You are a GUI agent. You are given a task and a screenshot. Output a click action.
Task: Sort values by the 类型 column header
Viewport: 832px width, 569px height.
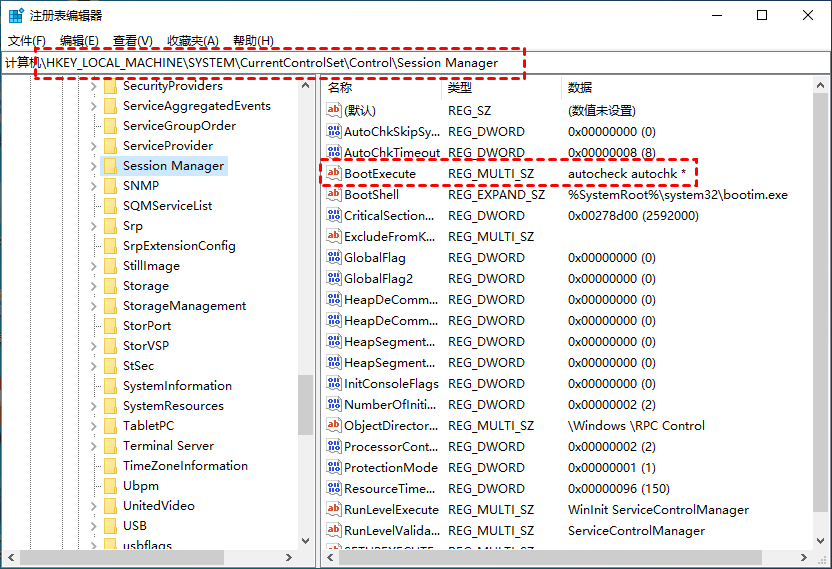(501, 88)
